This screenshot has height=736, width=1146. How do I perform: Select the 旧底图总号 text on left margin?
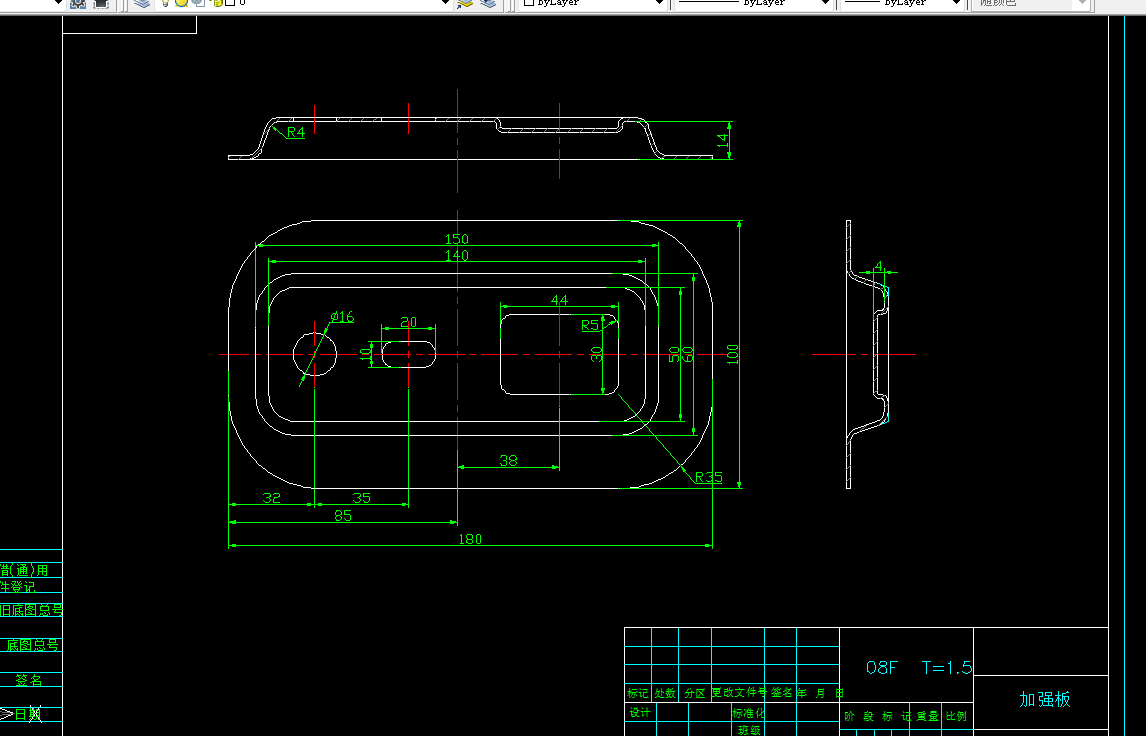31,610
